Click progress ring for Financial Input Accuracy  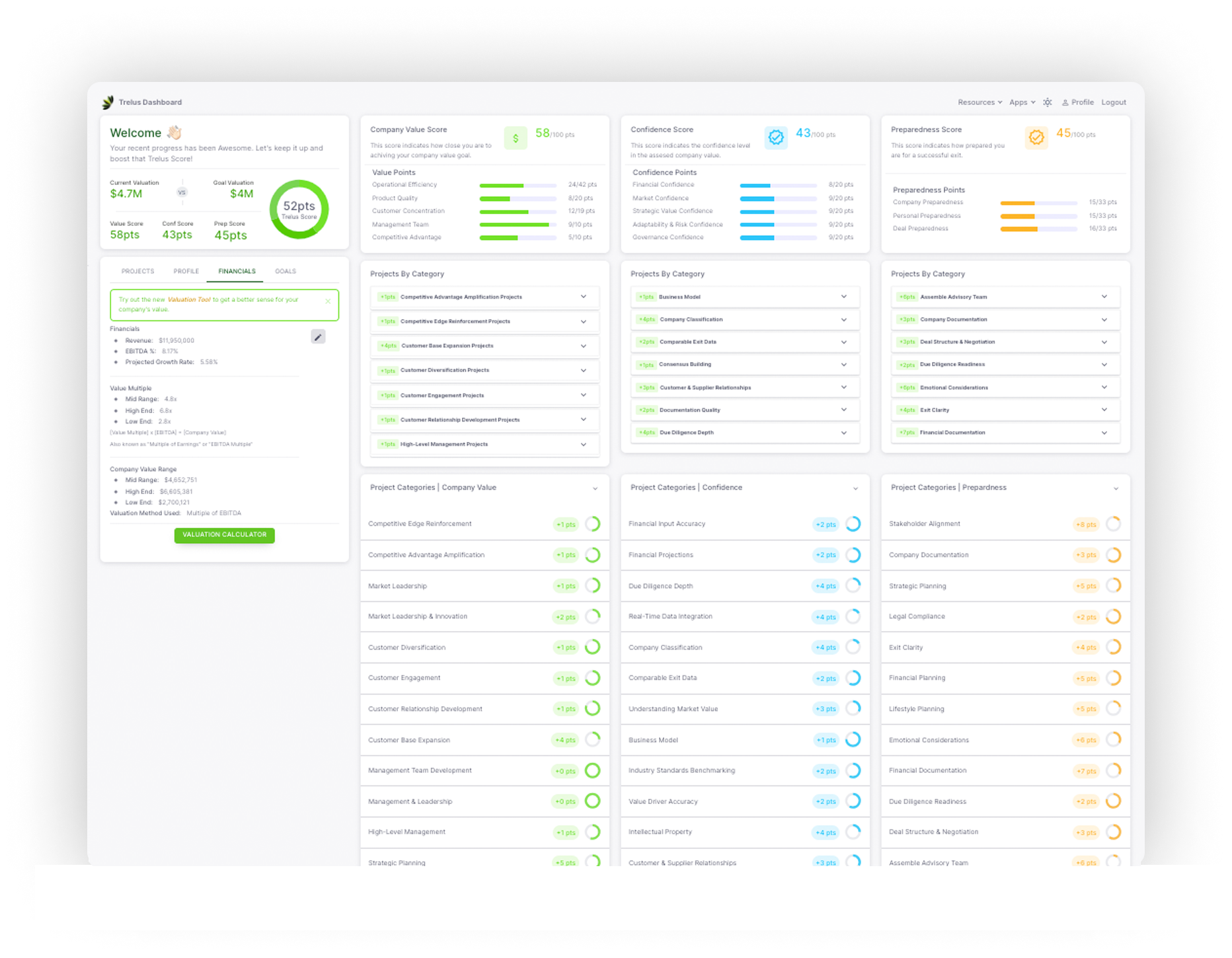click(x=853, y=524)
